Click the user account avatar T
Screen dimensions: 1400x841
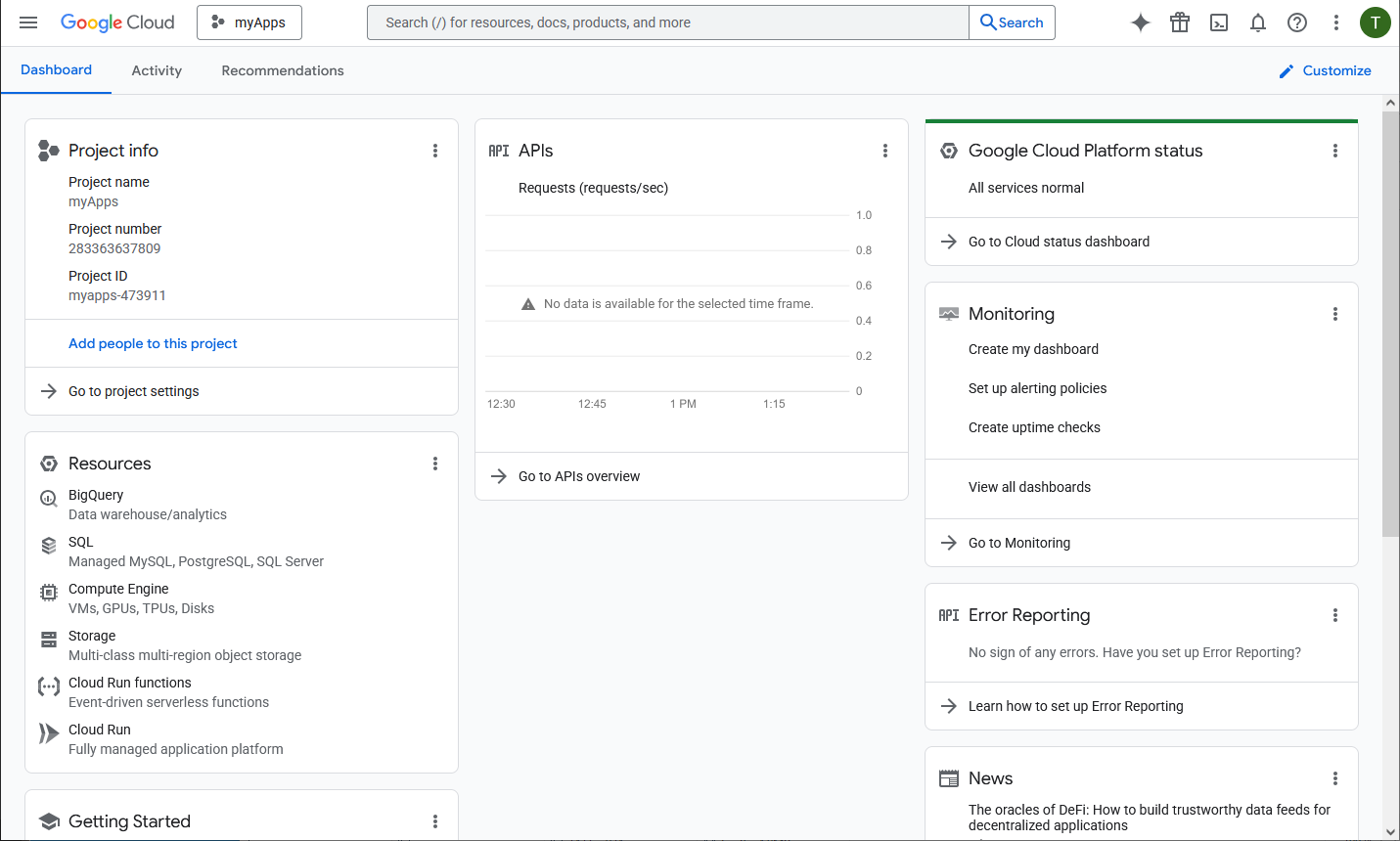click(1375, 22)
